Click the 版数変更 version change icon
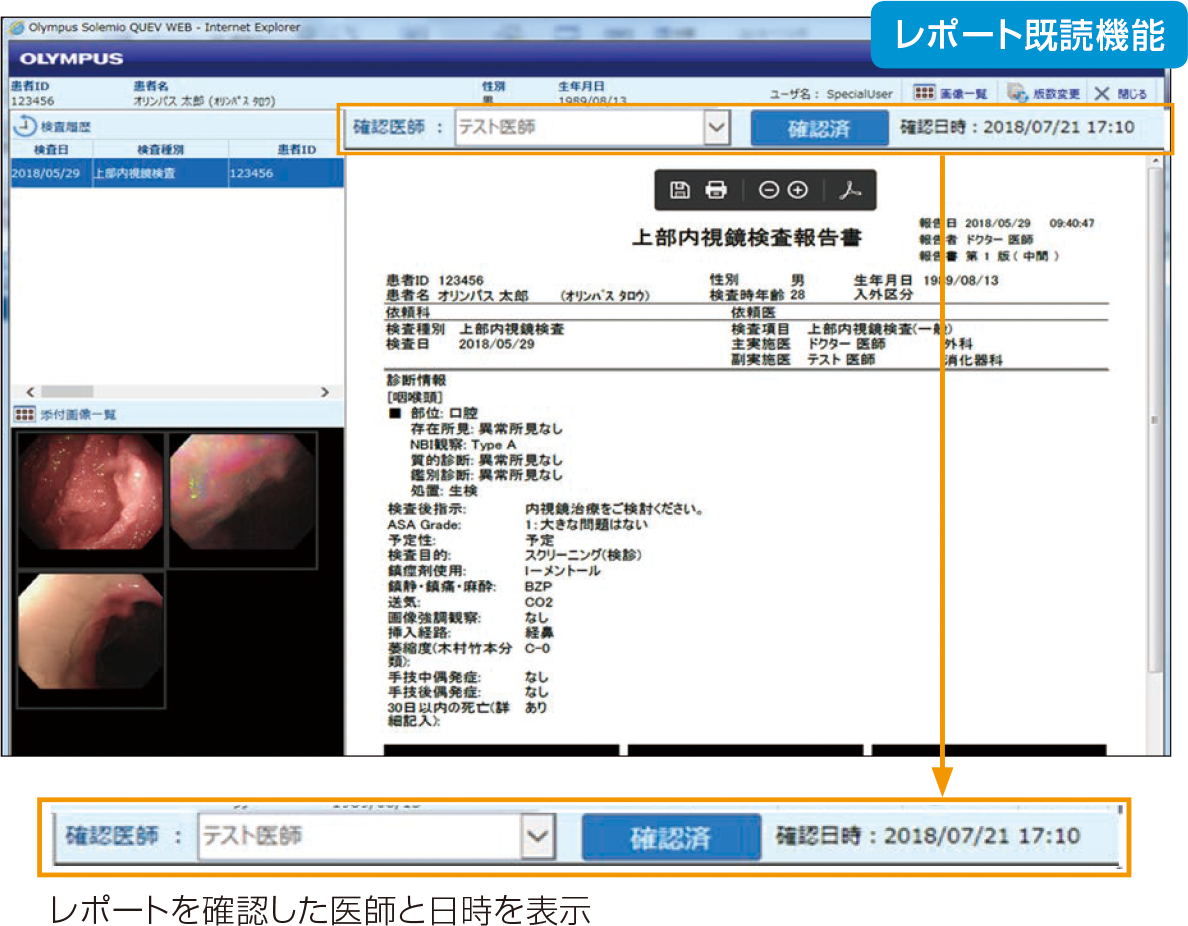Screen dimensions: 1188x926 (1043, 93)
